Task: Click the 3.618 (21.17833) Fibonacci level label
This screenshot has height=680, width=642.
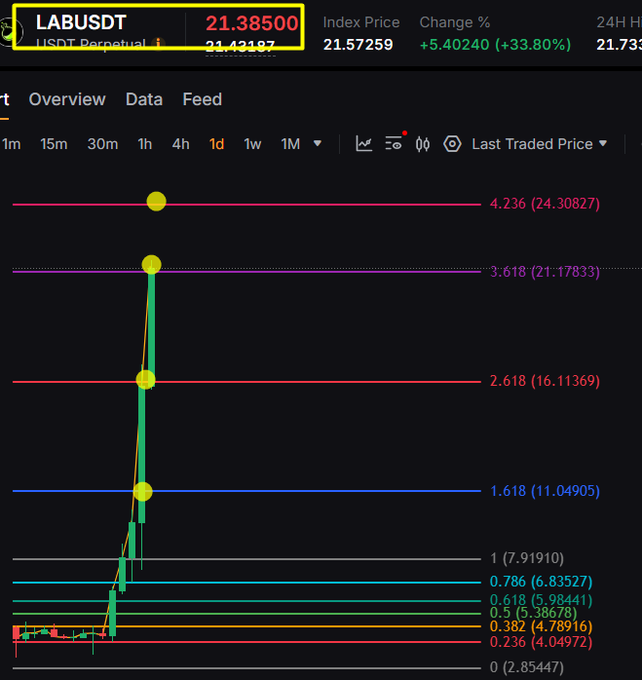Action: click(545, 272)
